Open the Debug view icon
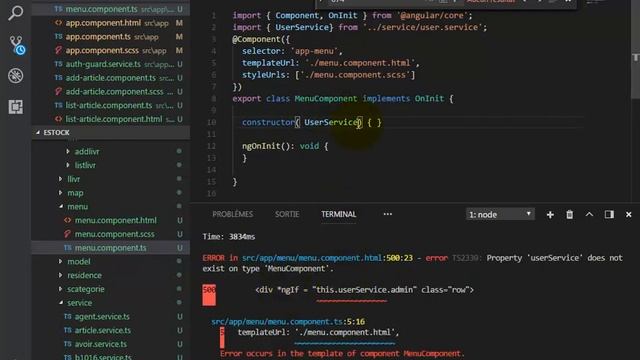640x360 pixels. pos(16,76)
